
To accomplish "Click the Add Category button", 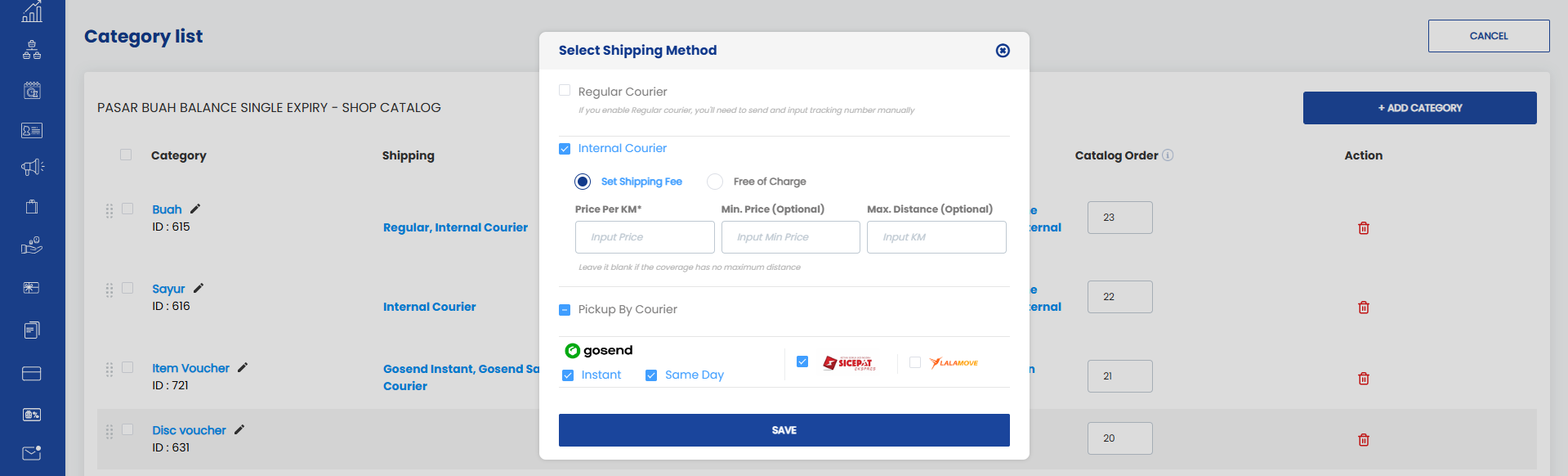I will (x=1420, y=108).
